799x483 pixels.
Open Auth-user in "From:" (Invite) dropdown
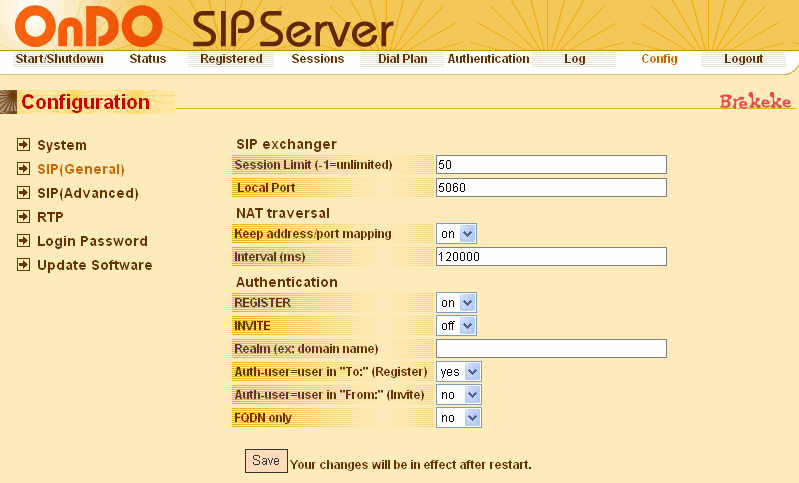(x=459, y=394)
